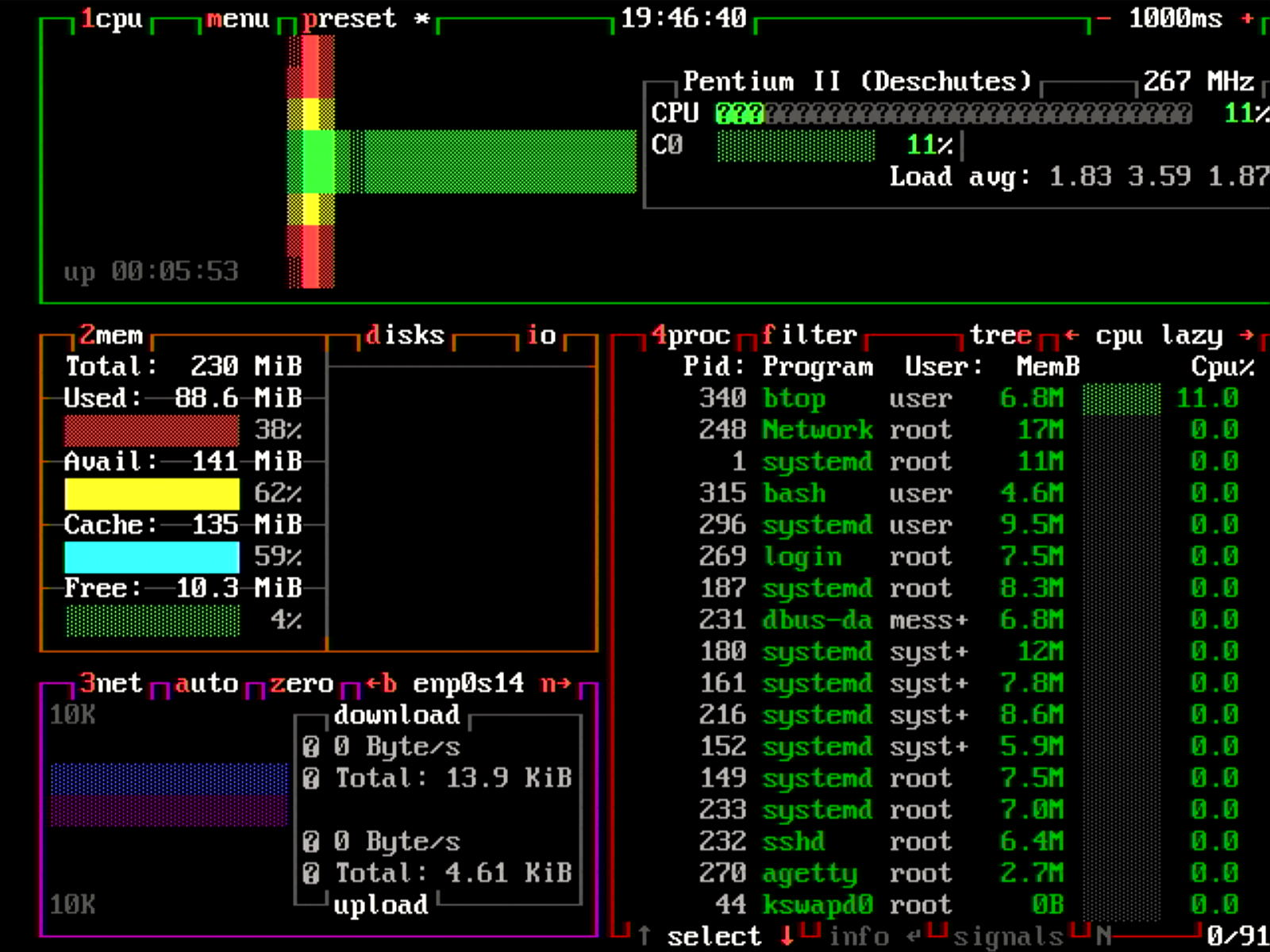
Task: Click the purple upload network graph
Action: tap(169, 811)
